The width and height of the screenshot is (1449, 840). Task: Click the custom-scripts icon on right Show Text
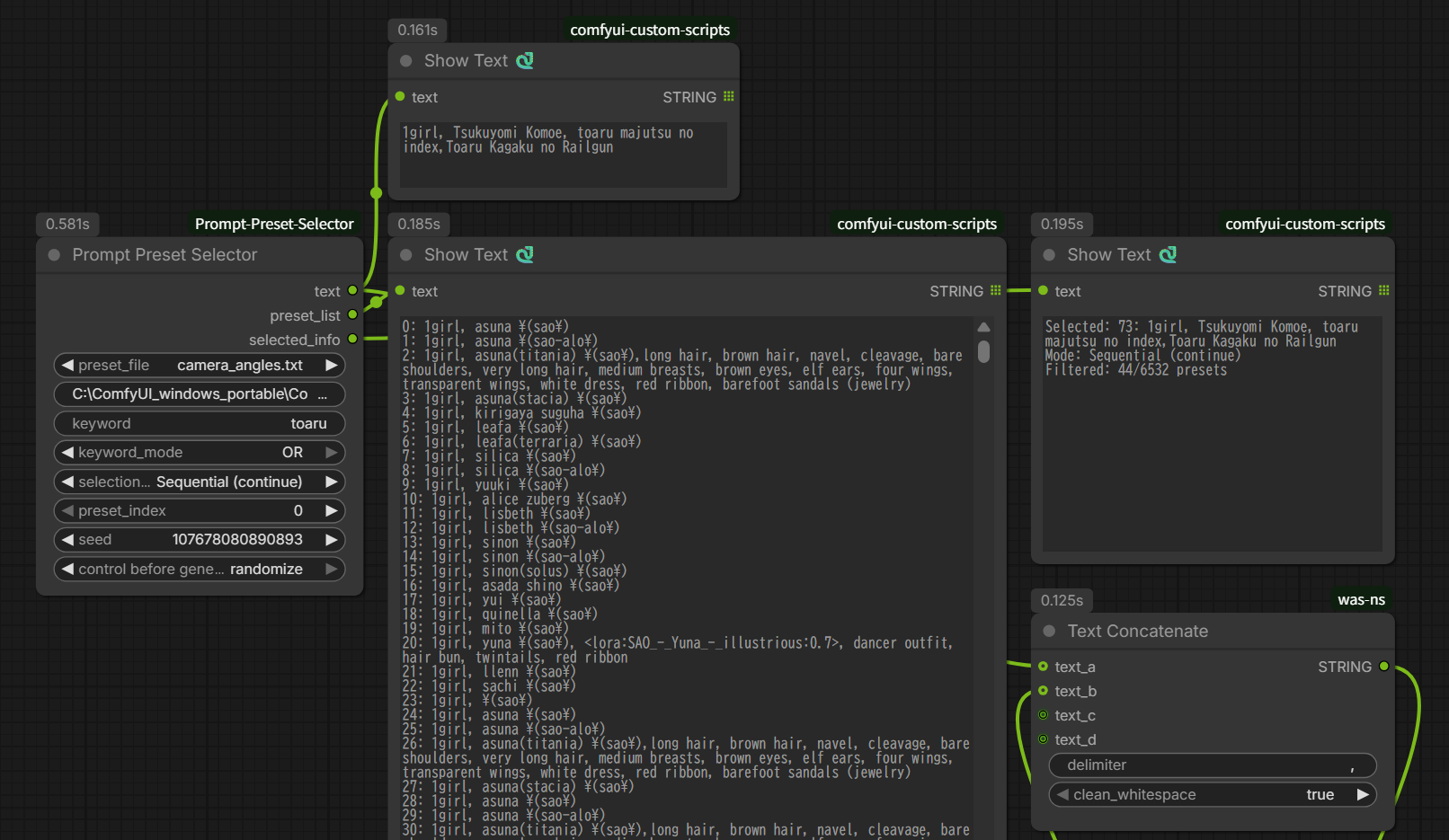tap(1168, 254)
